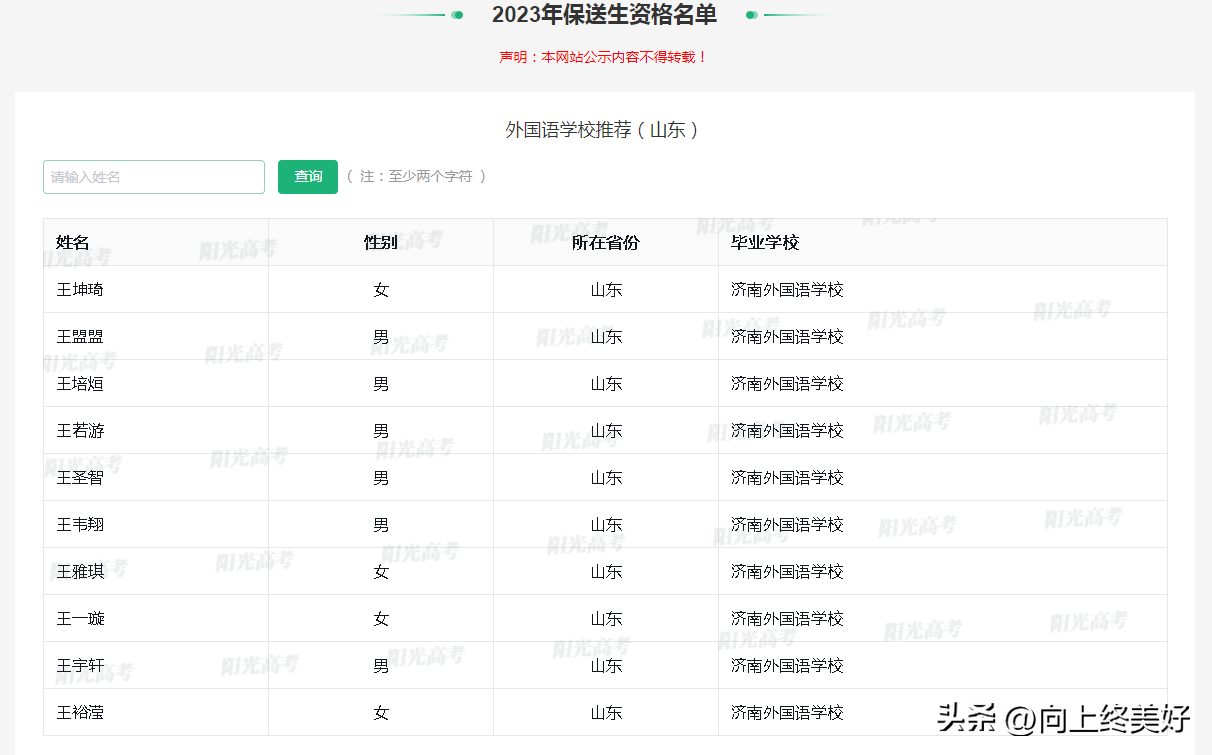Image resolution: width=1212 pixels, height=755 pixels.
Task: Click 山东 in the 王一璇 row
Action: [606, 619]
